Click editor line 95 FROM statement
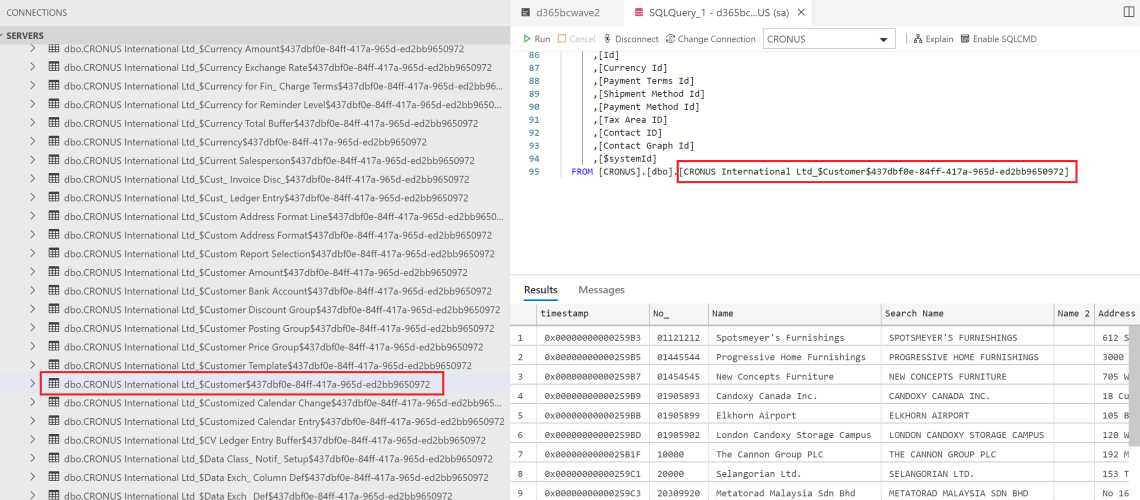 [822, 172]
